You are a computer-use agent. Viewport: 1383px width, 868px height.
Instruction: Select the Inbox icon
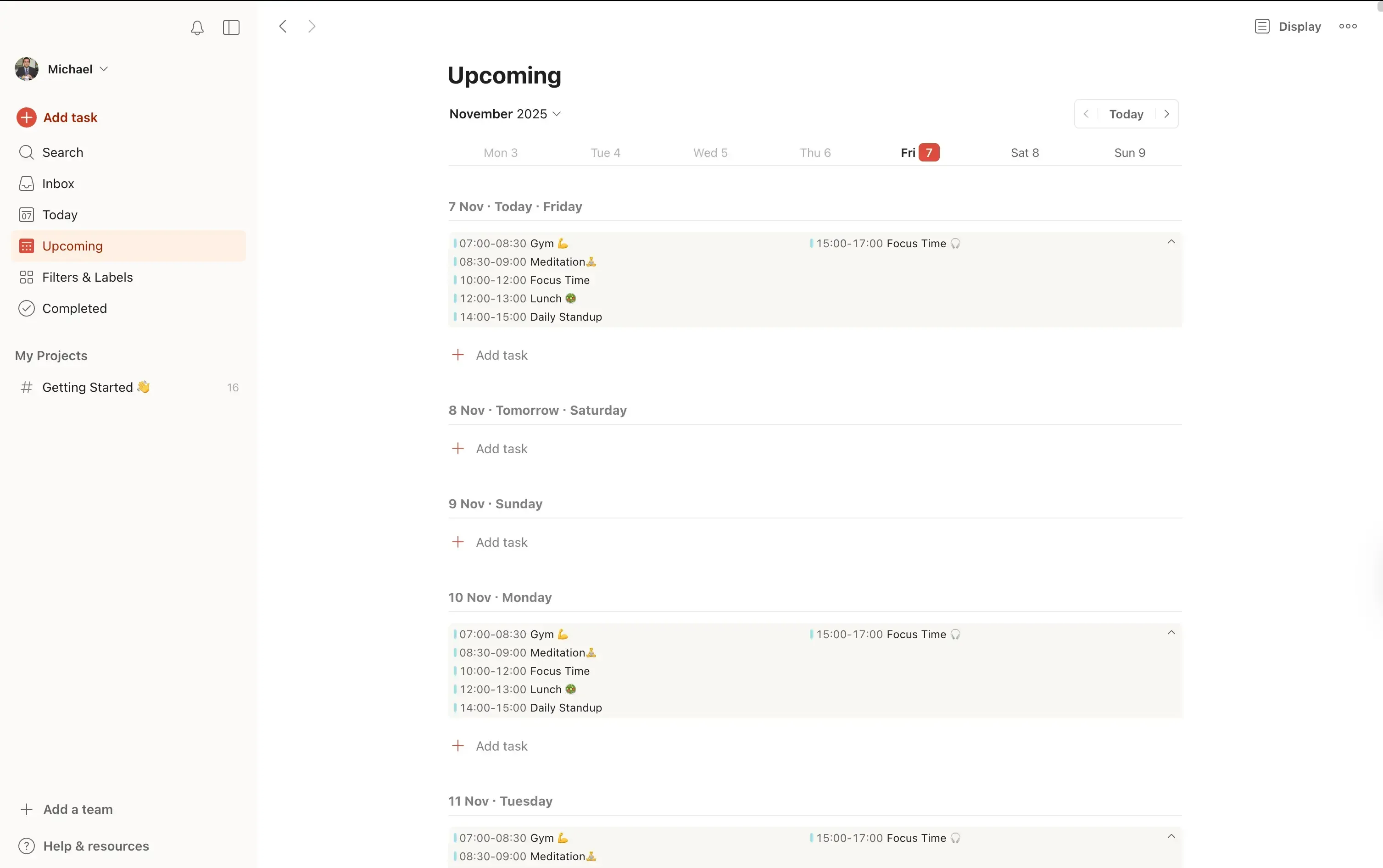click(27, 183)
